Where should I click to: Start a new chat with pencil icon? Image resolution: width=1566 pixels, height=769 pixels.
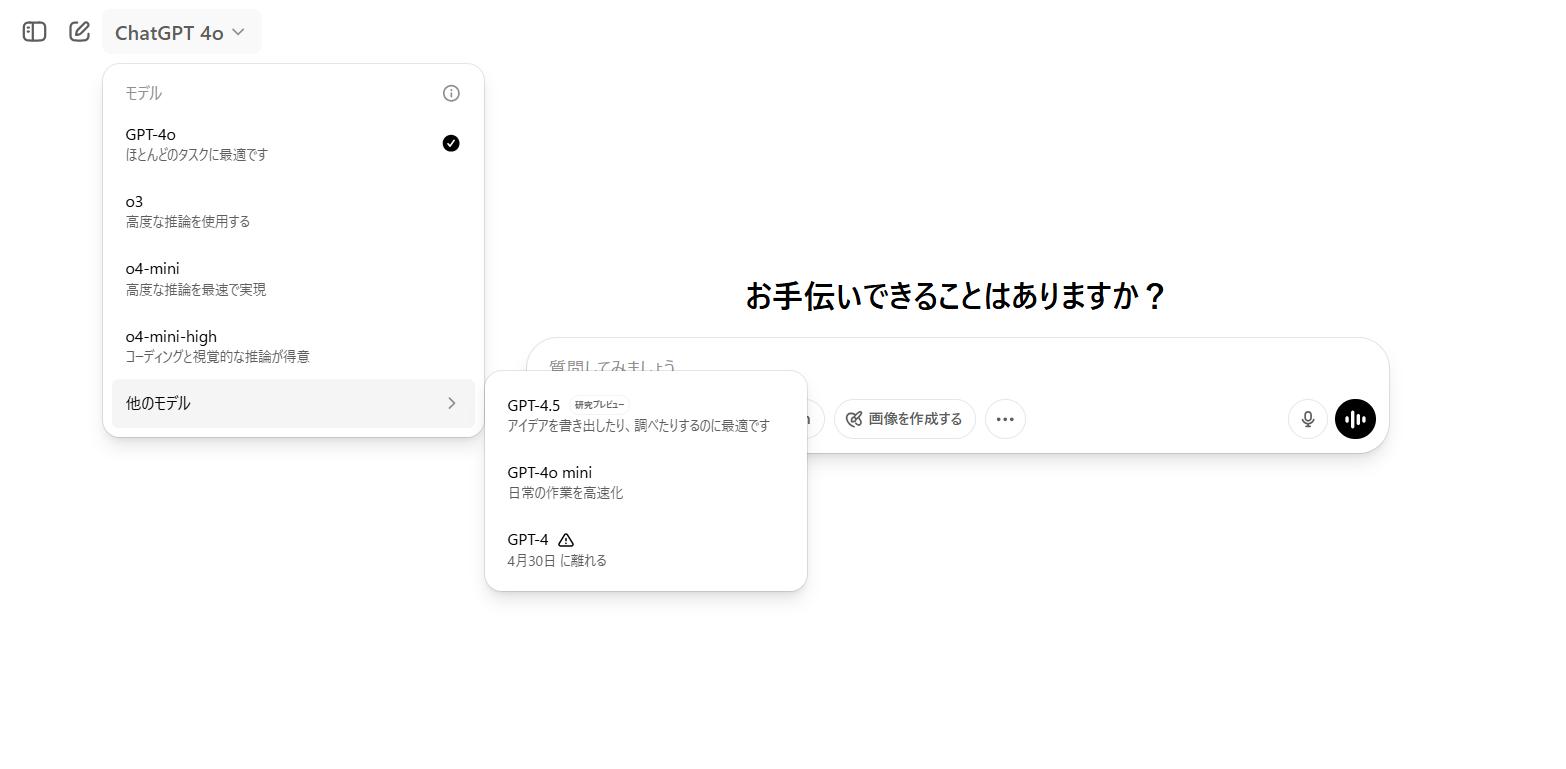click(79, 32)
